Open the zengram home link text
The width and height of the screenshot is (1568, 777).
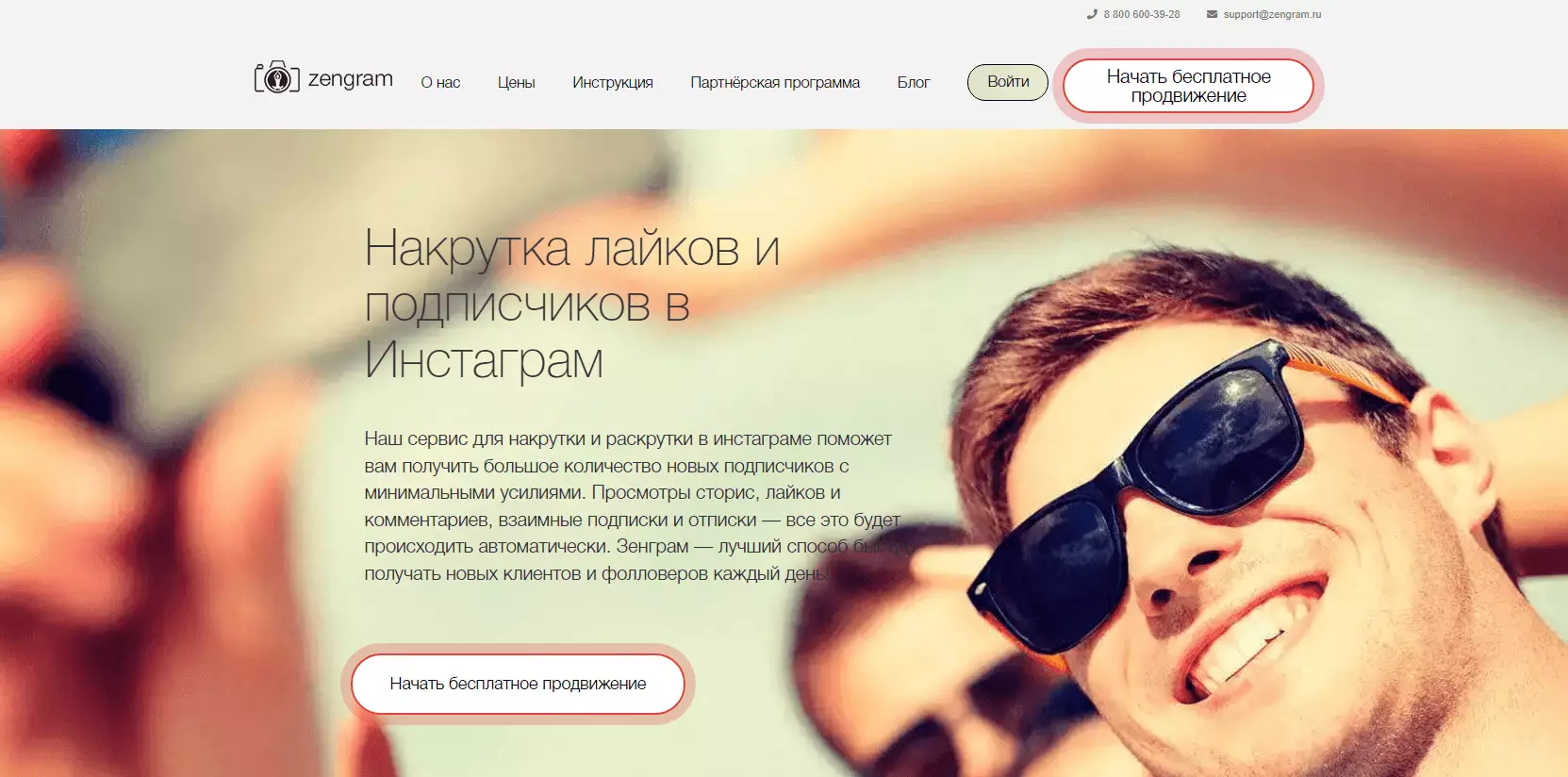pyautogui.click(x=351, y=79)
